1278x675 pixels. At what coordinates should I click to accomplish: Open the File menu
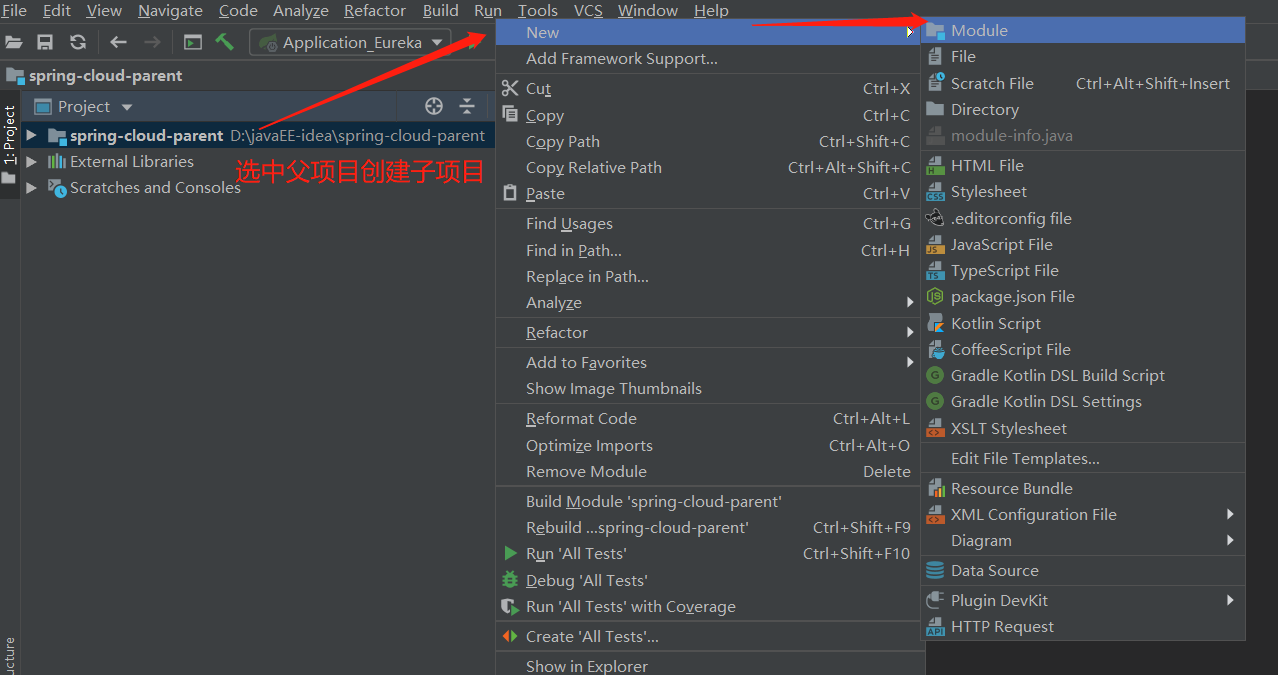(14, 11)
